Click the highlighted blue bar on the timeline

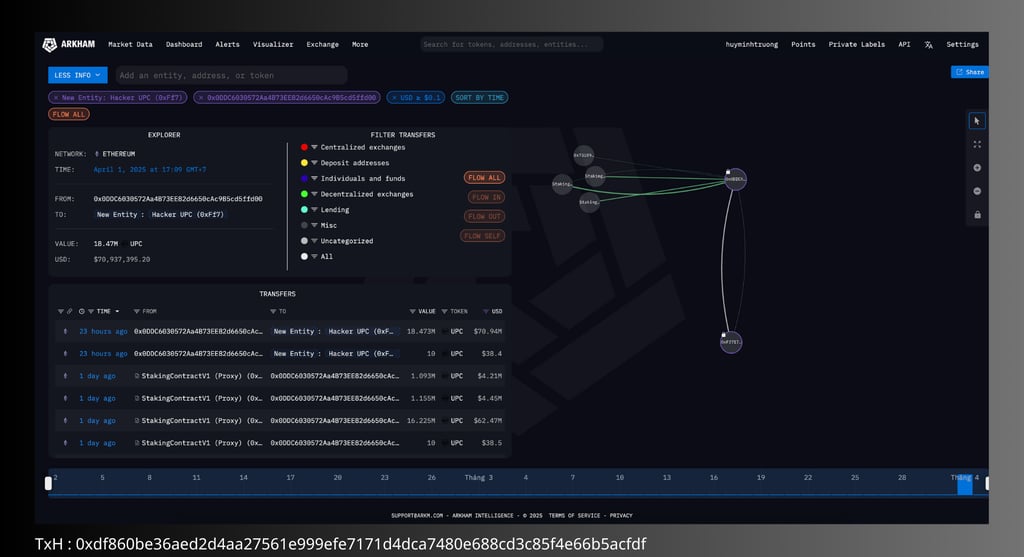[965, 484]
